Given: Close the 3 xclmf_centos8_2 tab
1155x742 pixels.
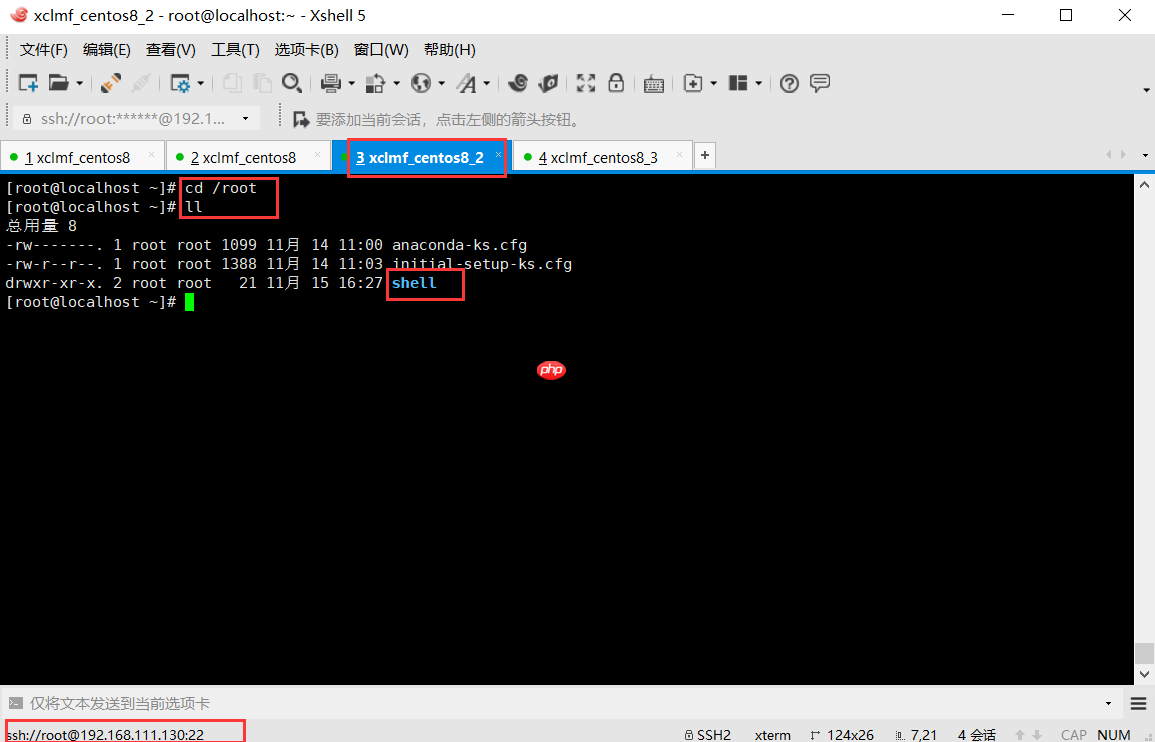Looking at the screenshot, I should click(499, 155).
